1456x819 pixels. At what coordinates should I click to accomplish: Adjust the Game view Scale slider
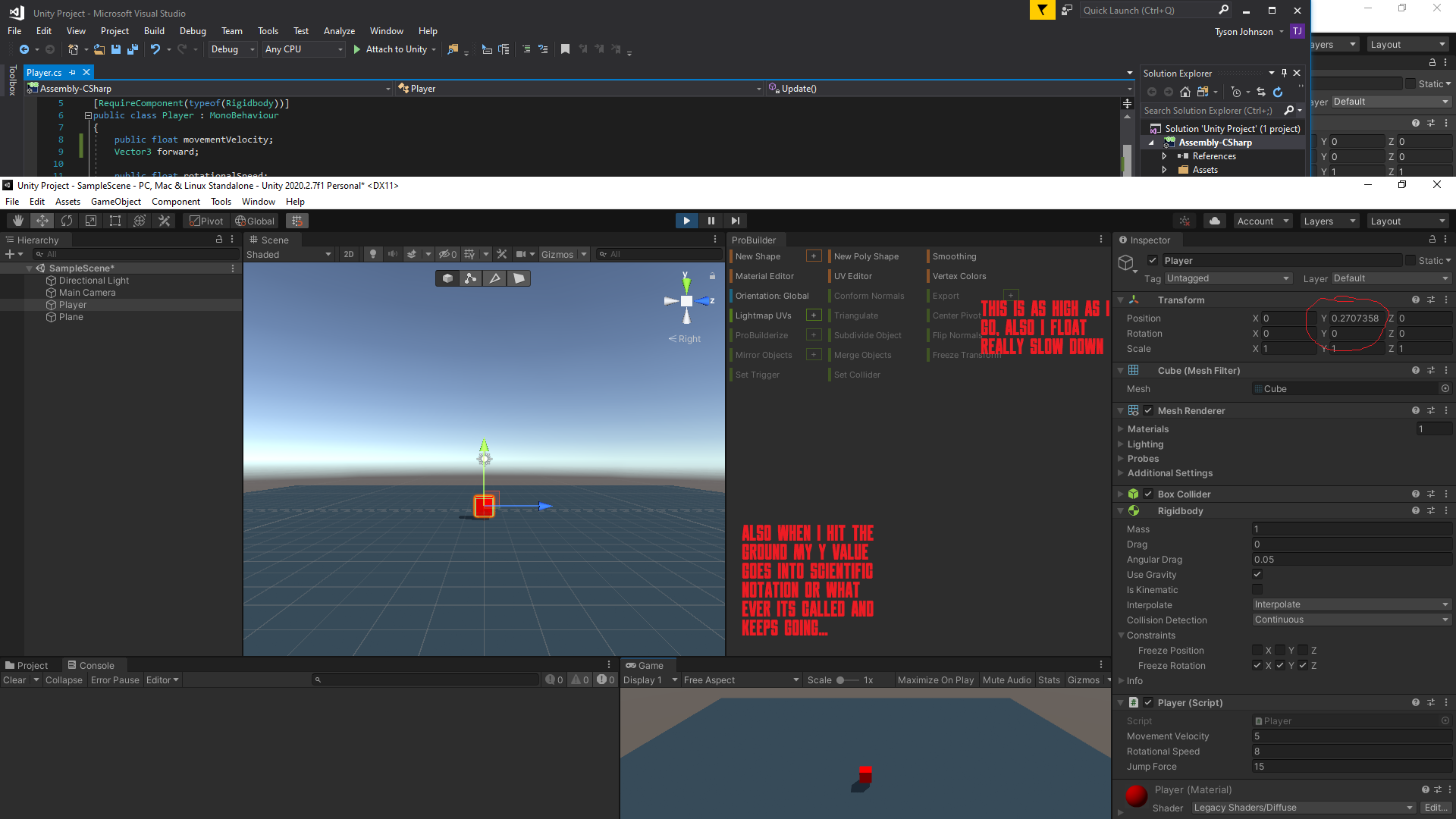[x=848, y=680]
